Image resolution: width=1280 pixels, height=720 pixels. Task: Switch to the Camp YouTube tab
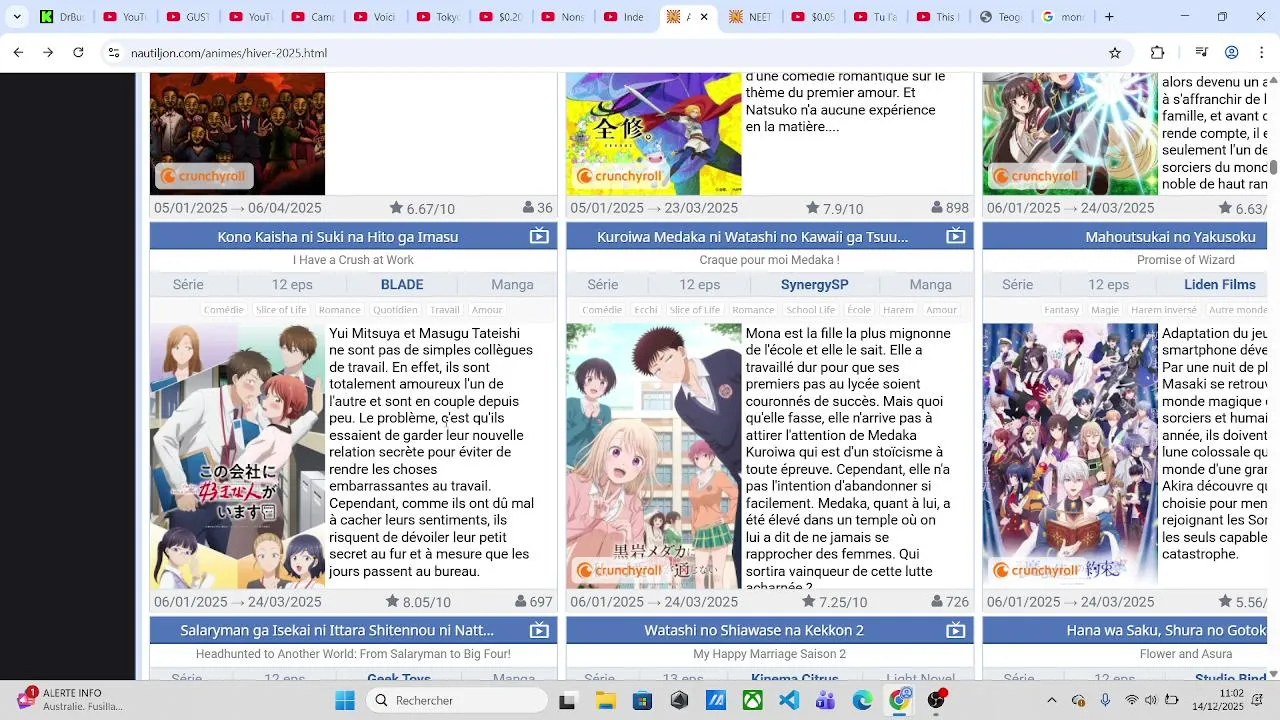coord(313,17)
